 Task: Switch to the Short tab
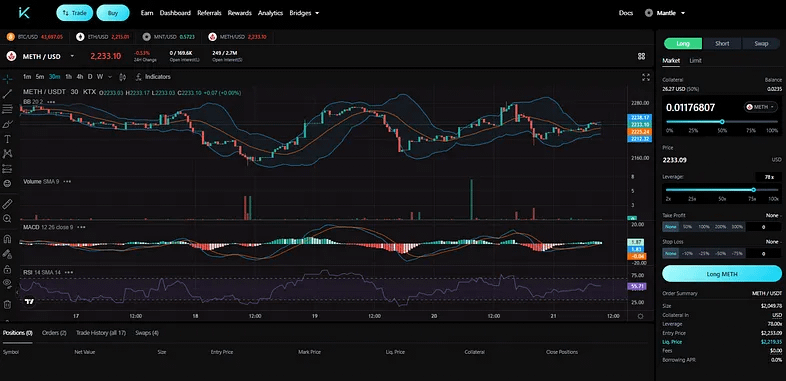tap(722, 44)
